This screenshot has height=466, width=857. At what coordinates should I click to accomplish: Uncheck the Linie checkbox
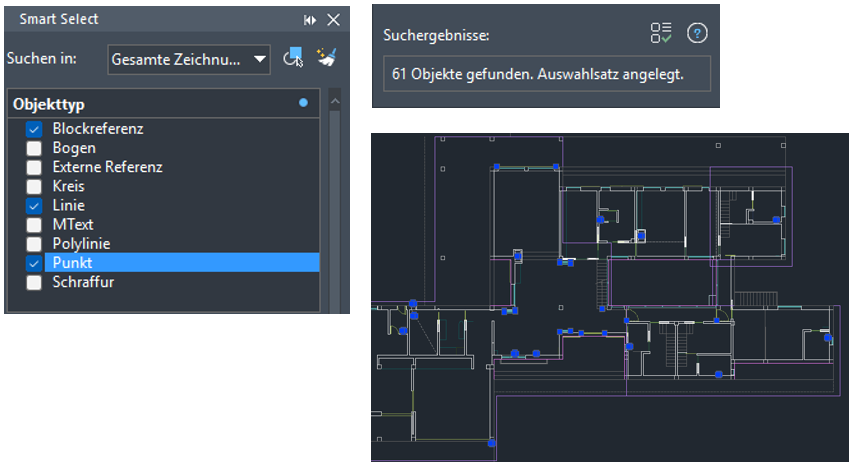click(34, 205)
